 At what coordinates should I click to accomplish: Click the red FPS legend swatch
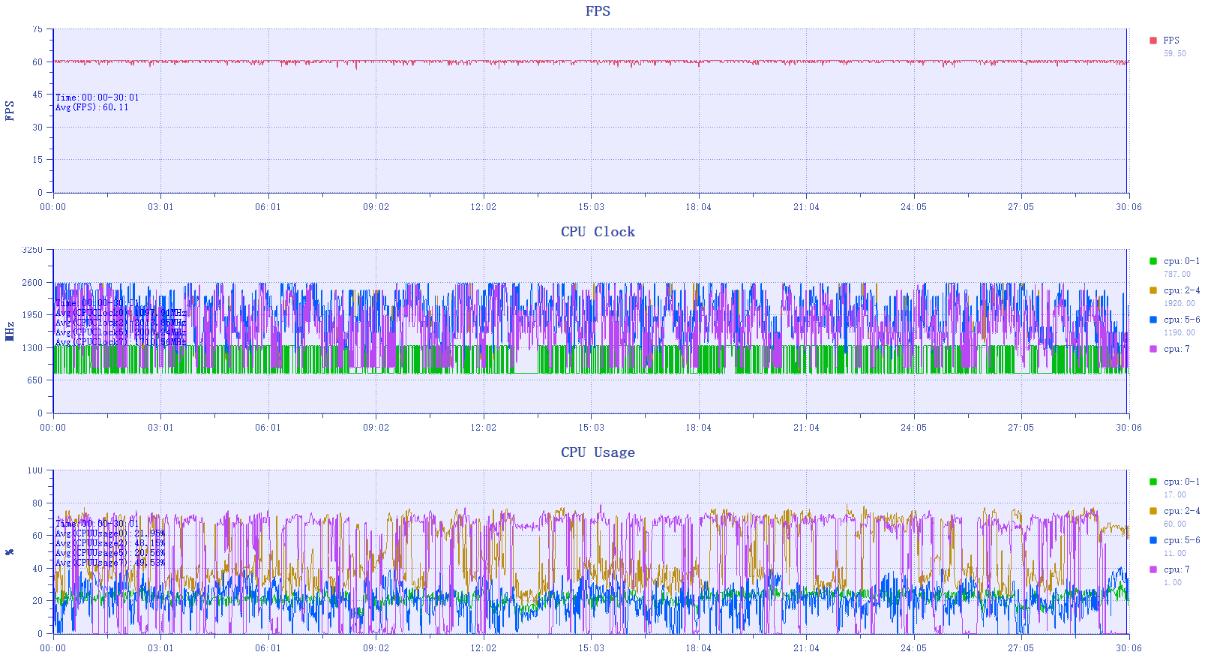point(1153,41)
